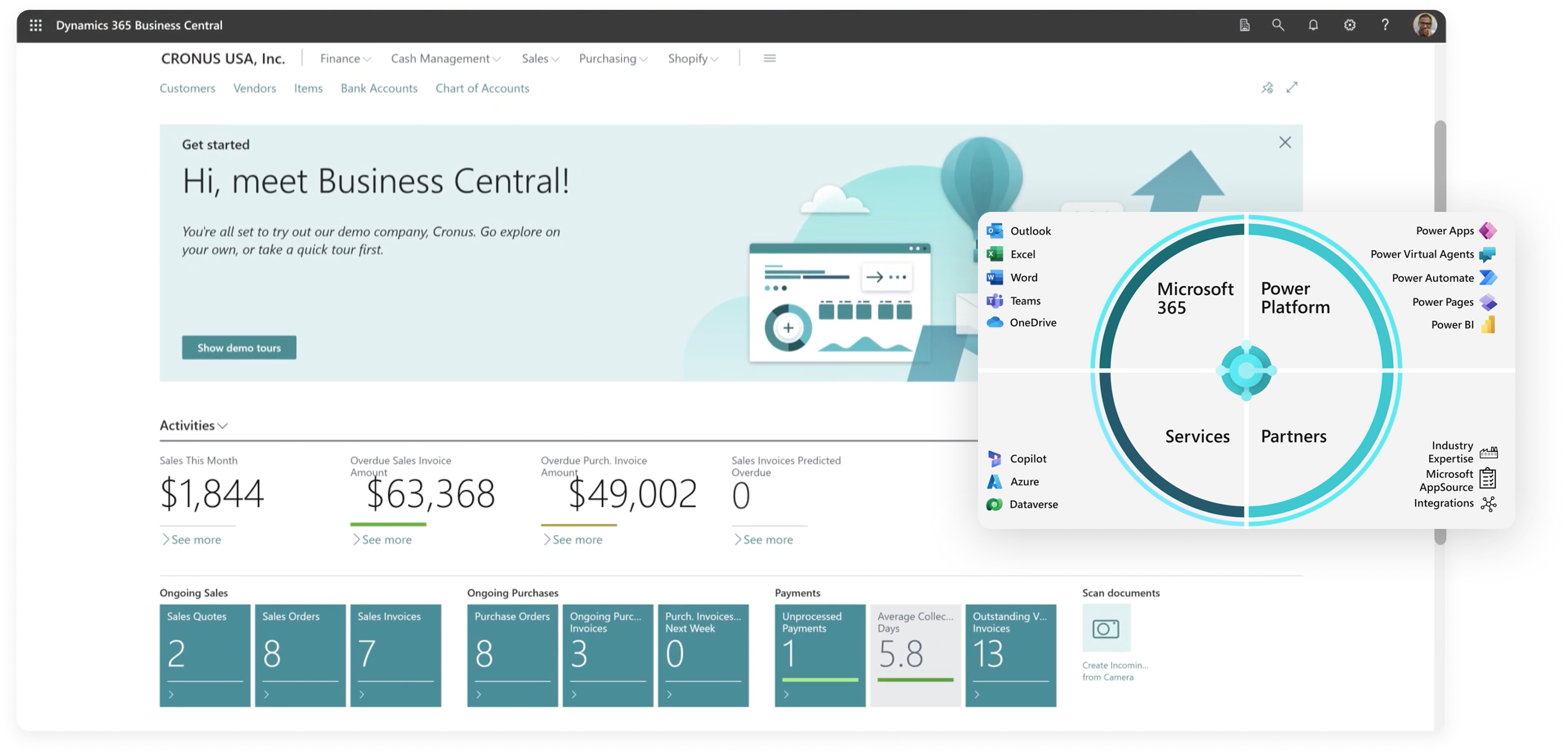Click the Power Virtual Agents icon
The image size is (1568, 754).
click(x=1487, y=255)
